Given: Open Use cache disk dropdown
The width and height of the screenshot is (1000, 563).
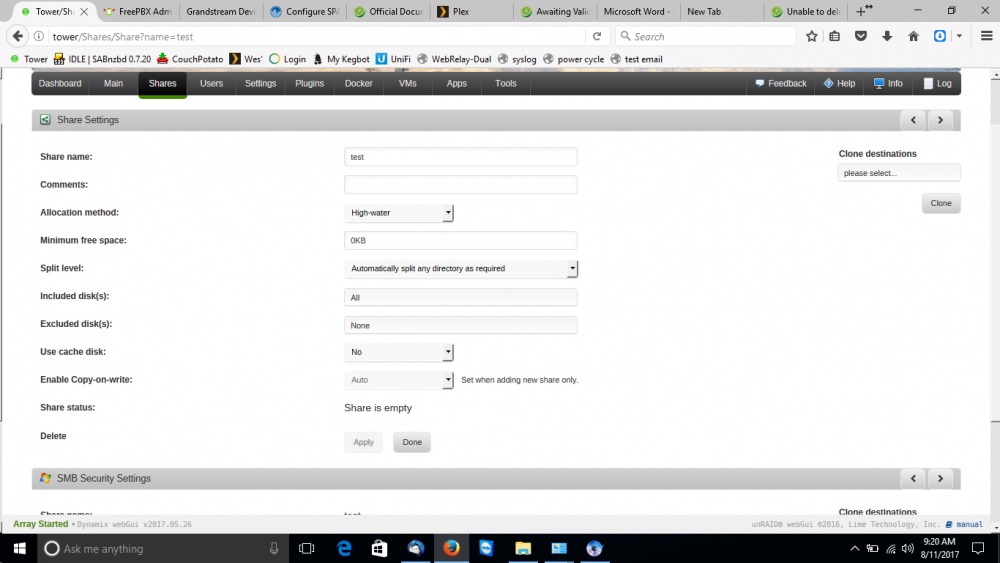Looking at the screenshot, I should point(399,352).
